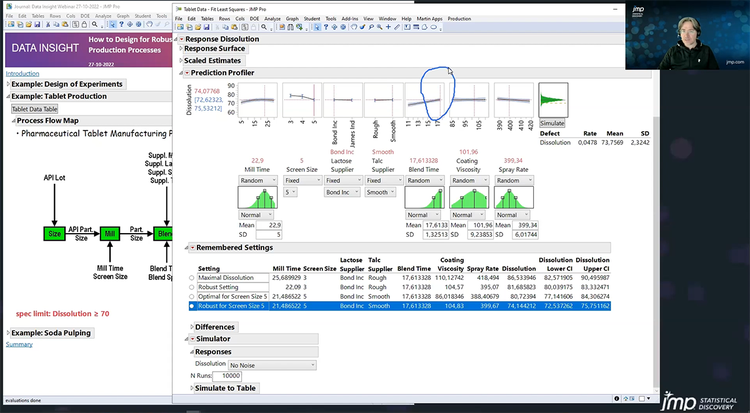Choose Optimal for Screen Size 5 setting
The width and height of the screenshot is (750, 413).
[191, 295]
